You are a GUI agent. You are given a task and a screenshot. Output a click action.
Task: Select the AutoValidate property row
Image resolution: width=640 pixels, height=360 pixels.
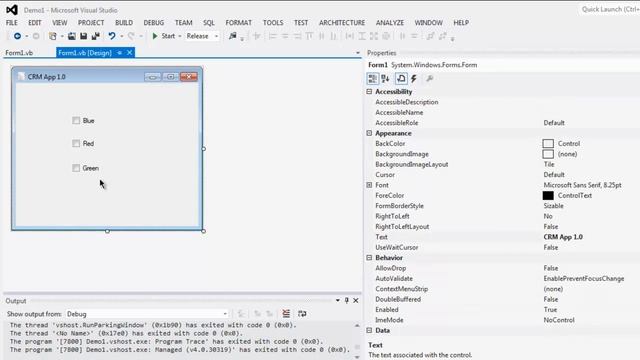[503, 278]
